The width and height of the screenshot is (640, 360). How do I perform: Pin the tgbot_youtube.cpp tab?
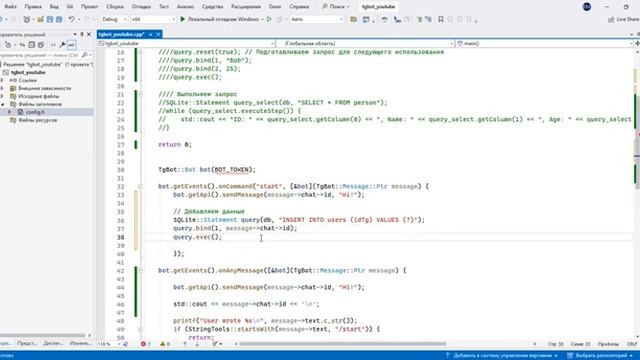click(151, 34)
